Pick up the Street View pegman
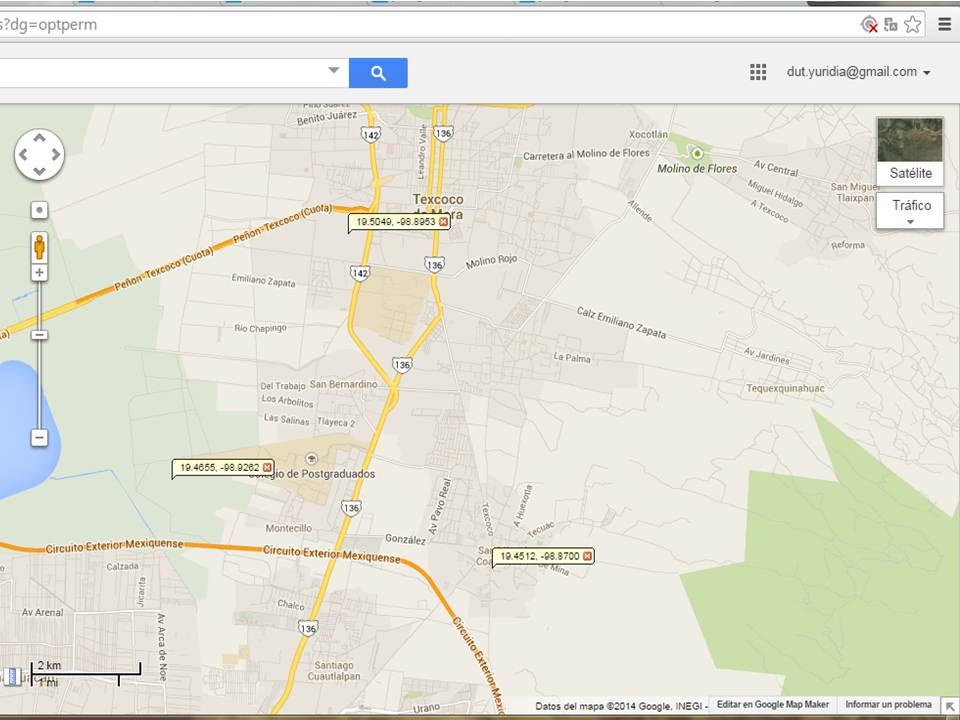960x720 pixels. pyautogui.click(x=39, y=245)
